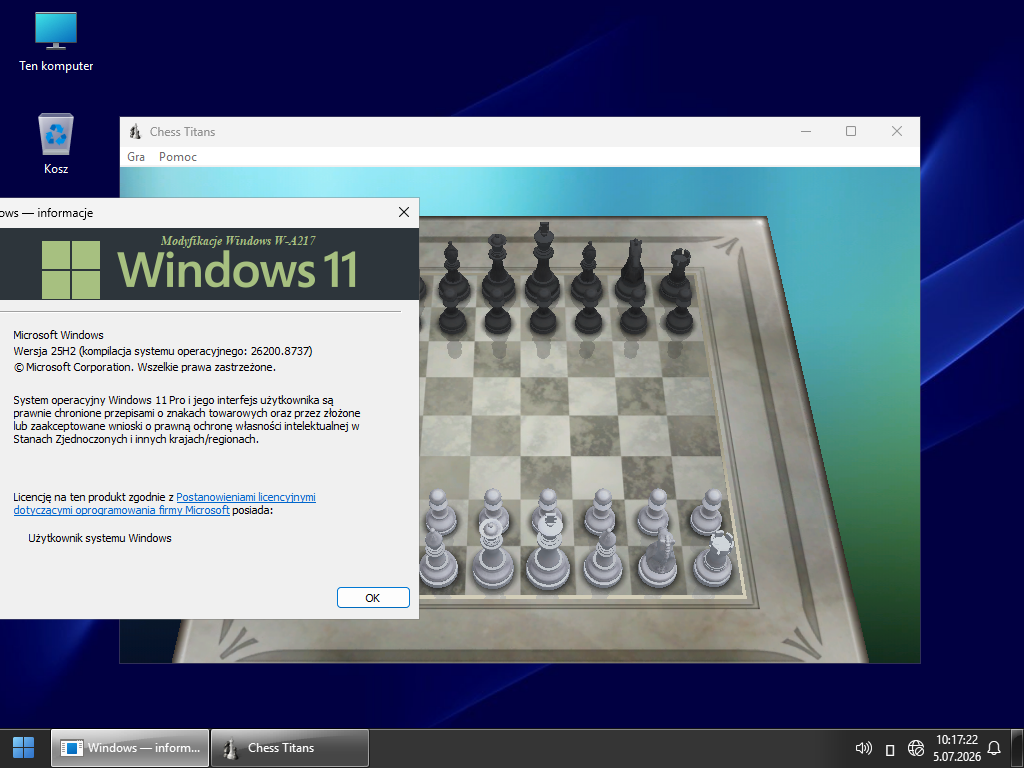Select the white pawn in front of the knight
The width and height of the screenshot is (1024, 768).
pos(655,513)
